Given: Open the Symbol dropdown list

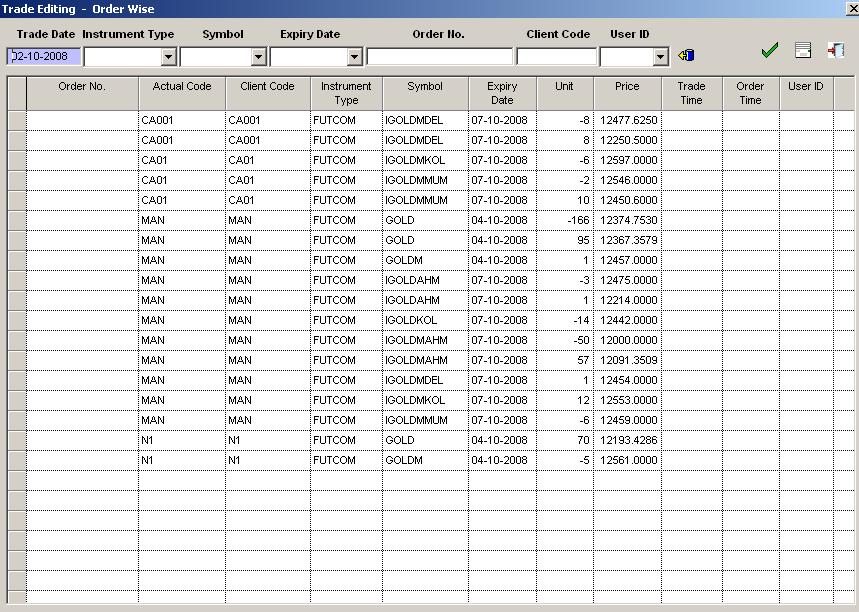Looking at the screenshot, I should 256,55.
